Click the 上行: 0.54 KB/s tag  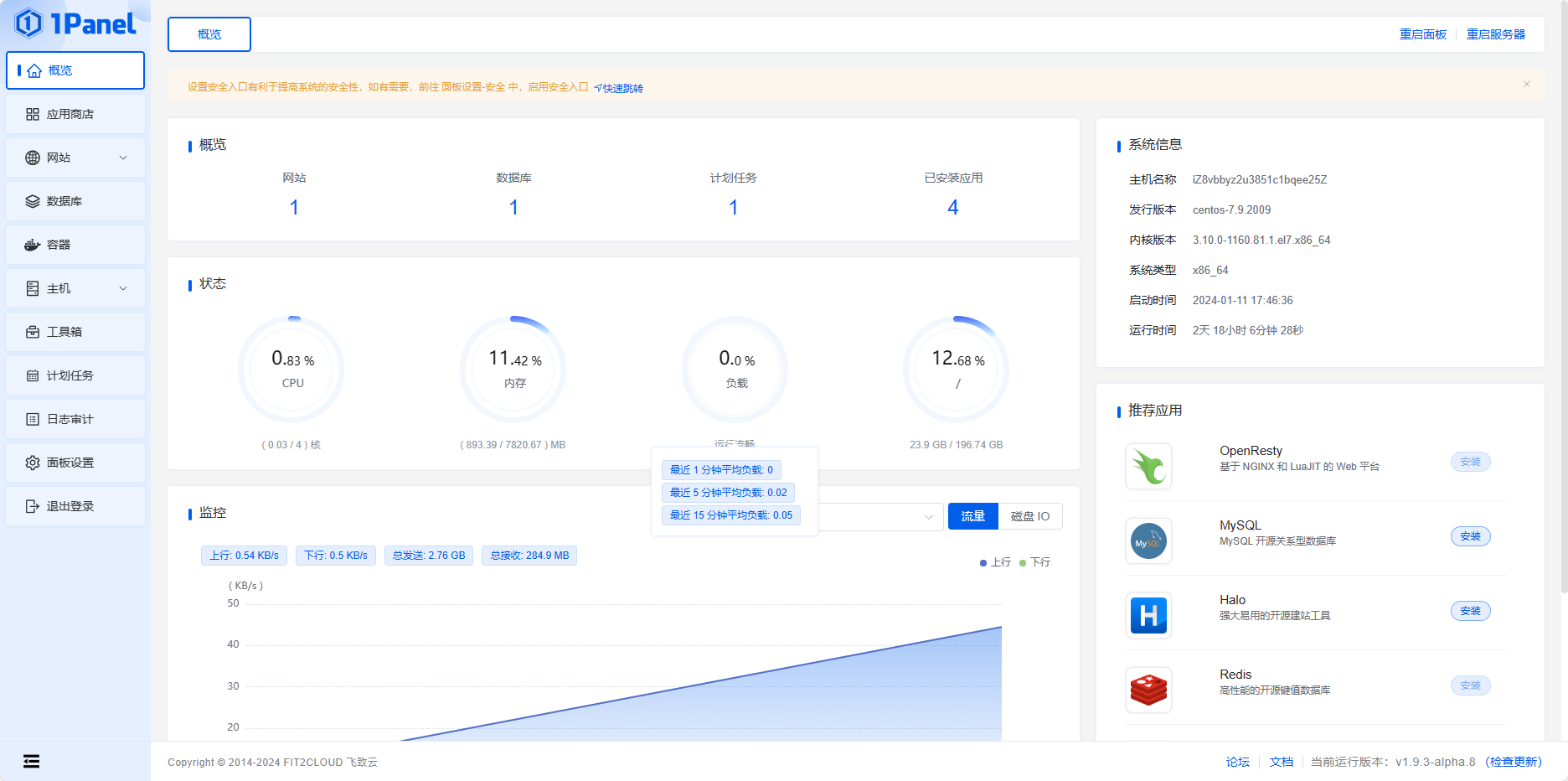(x=244, y=556)
